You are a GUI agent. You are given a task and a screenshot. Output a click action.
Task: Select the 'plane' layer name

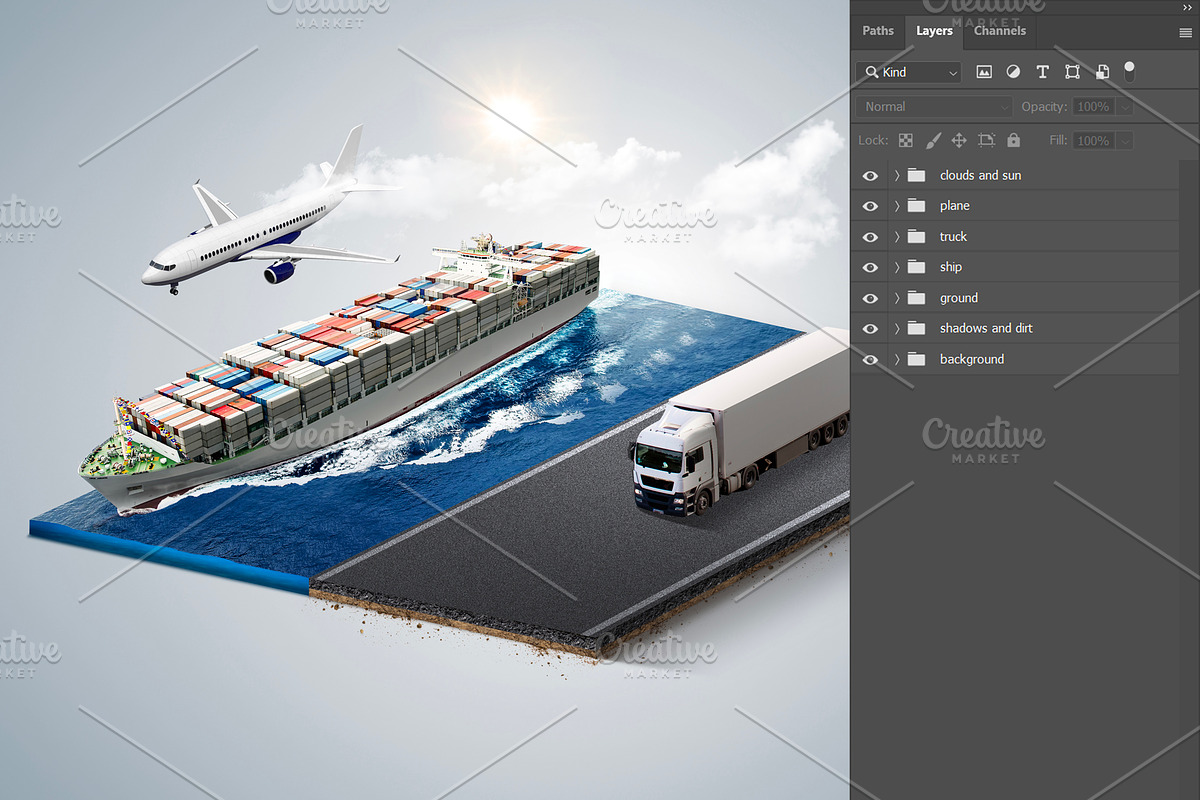(955, 206)
